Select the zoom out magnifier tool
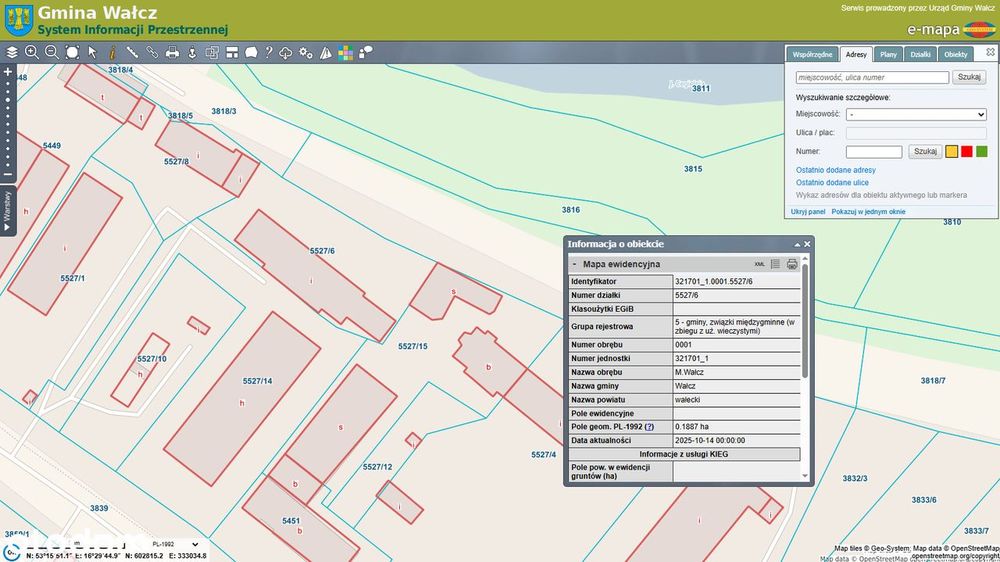The width and height of the screenshot is (1000, 562). click(52, 52)
